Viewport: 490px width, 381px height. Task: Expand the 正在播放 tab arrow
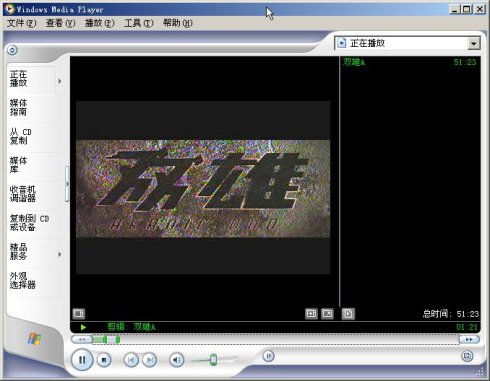[x=60, y=81]
